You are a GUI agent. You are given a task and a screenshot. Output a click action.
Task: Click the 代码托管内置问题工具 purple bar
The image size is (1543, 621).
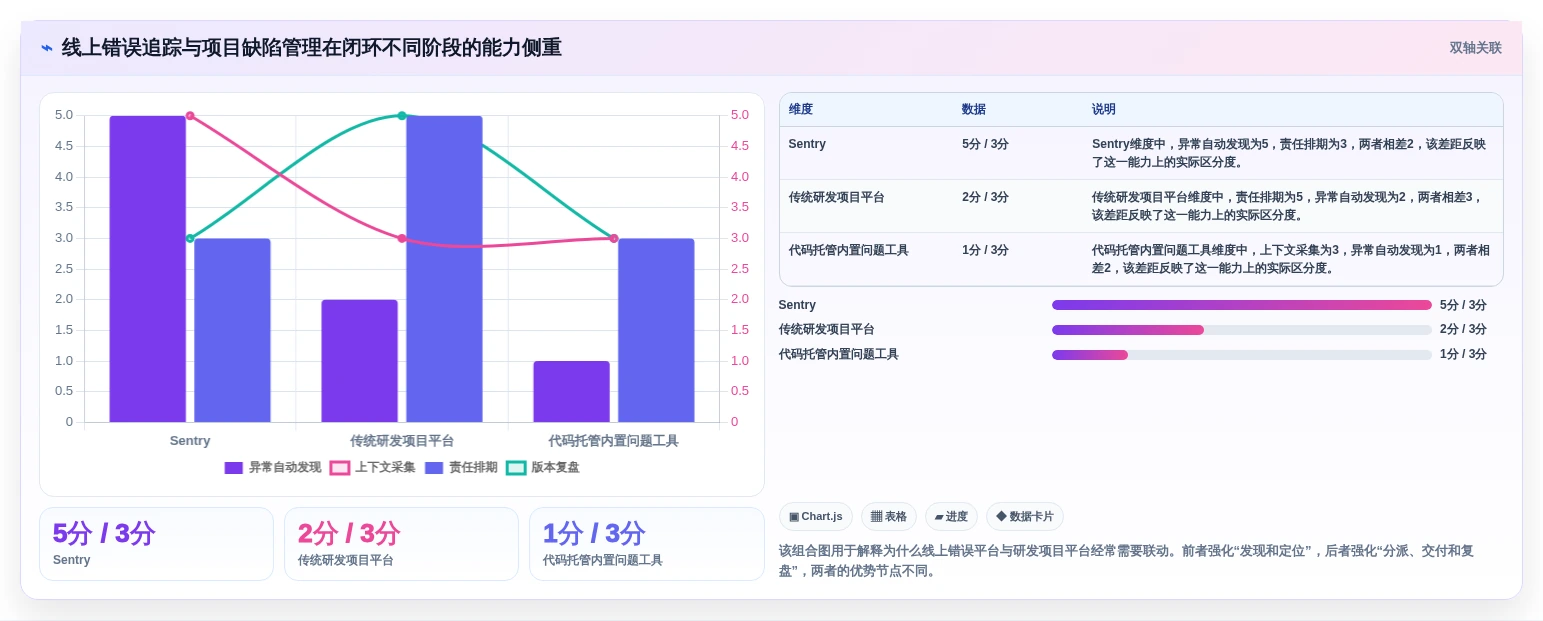click(571, 392)
